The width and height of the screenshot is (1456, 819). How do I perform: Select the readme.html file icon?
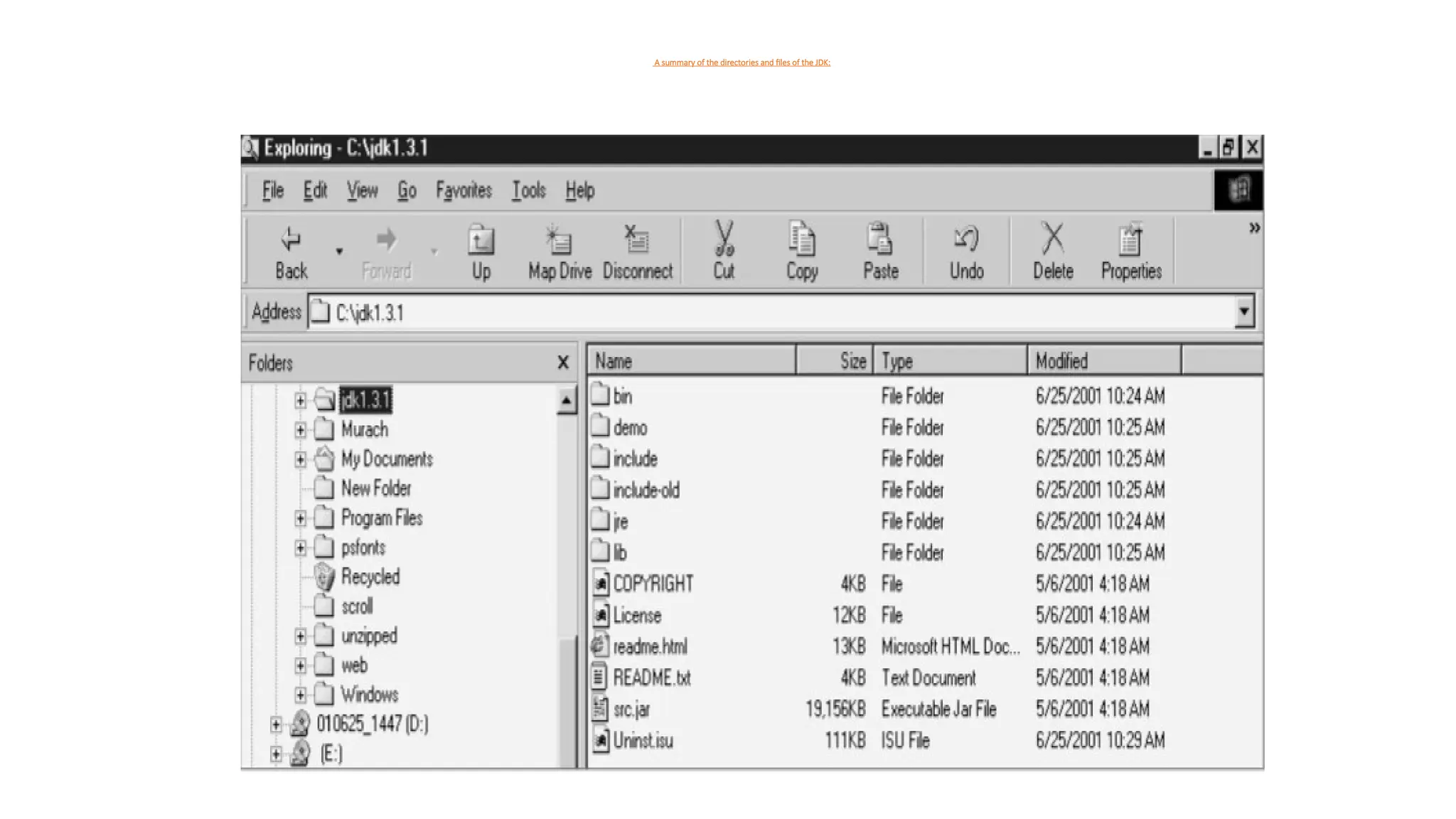[601, 646]
